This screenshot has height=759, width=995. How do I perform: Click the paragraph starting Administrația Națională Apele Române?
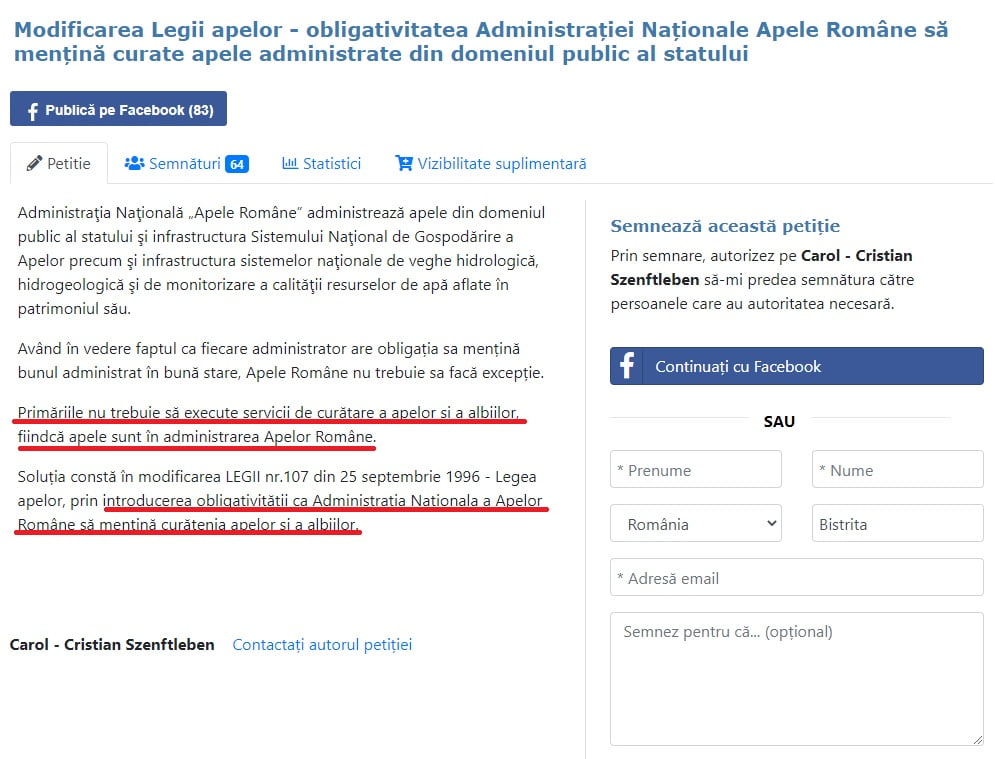click(x=281, y=261)
